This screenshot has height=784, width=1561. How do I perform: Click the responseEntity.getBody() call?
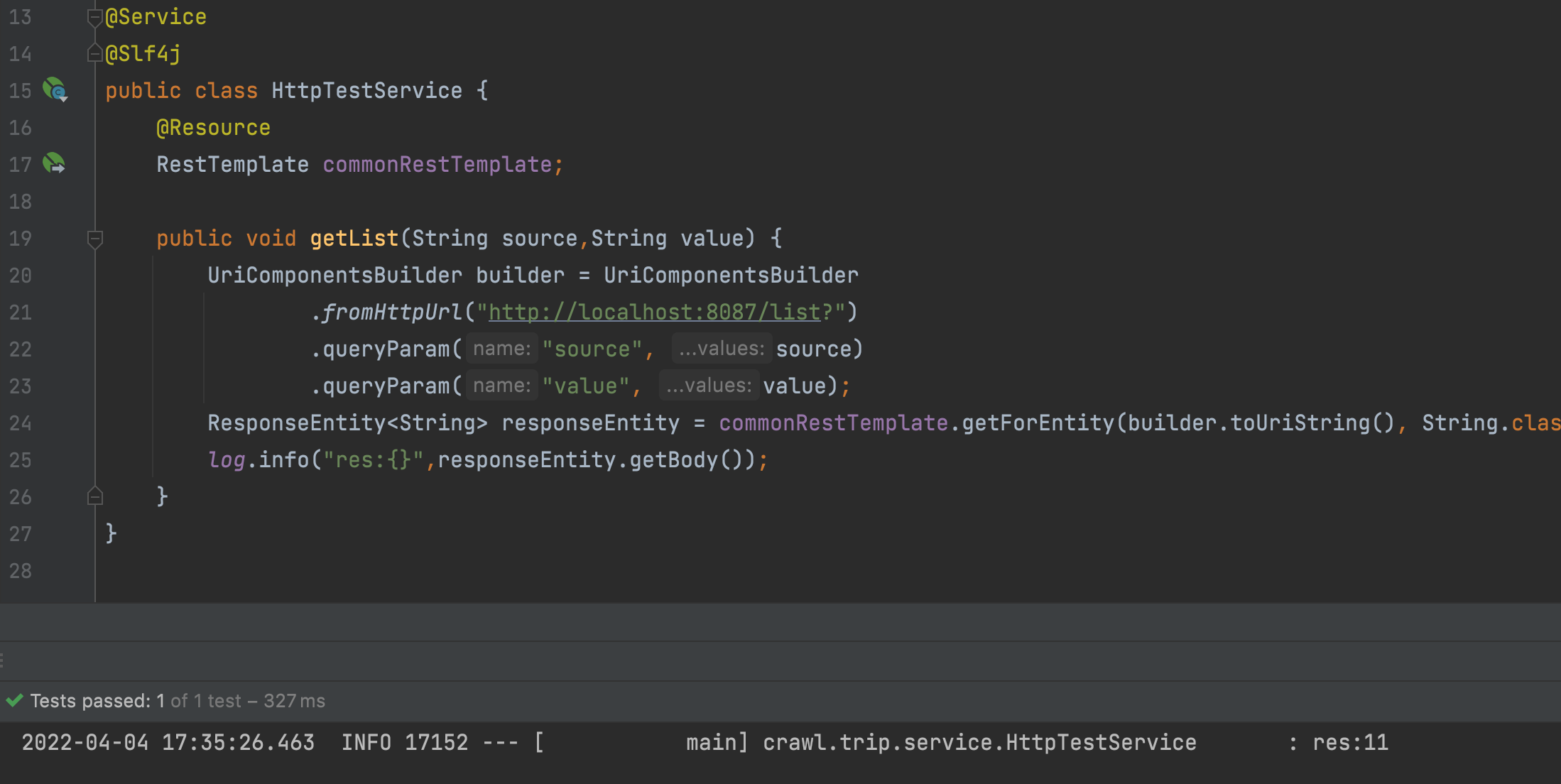pos(595,459)
